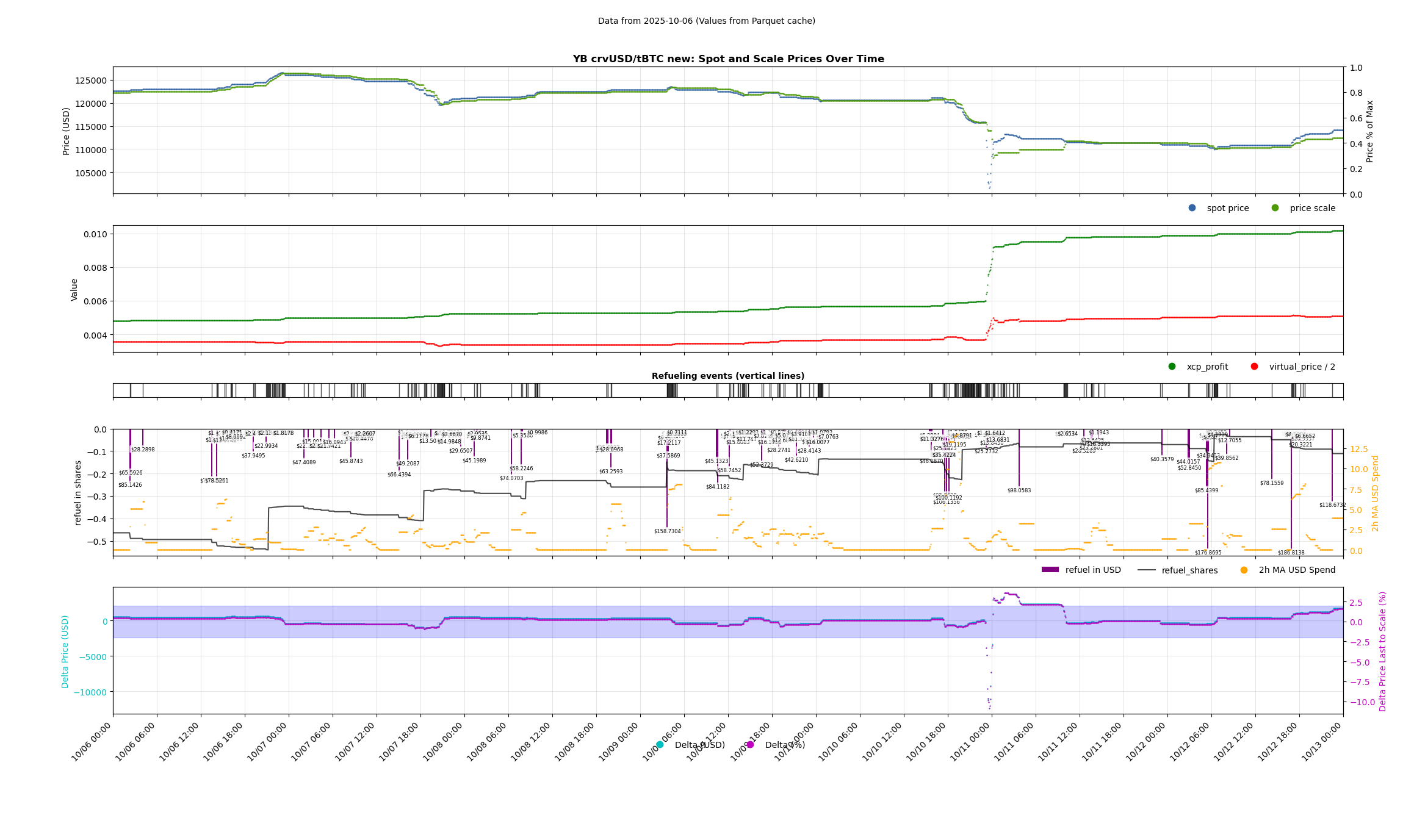Click the magenta Delta (%) legend dot
Screen dimensions: 1414x840
click(750, 745)
